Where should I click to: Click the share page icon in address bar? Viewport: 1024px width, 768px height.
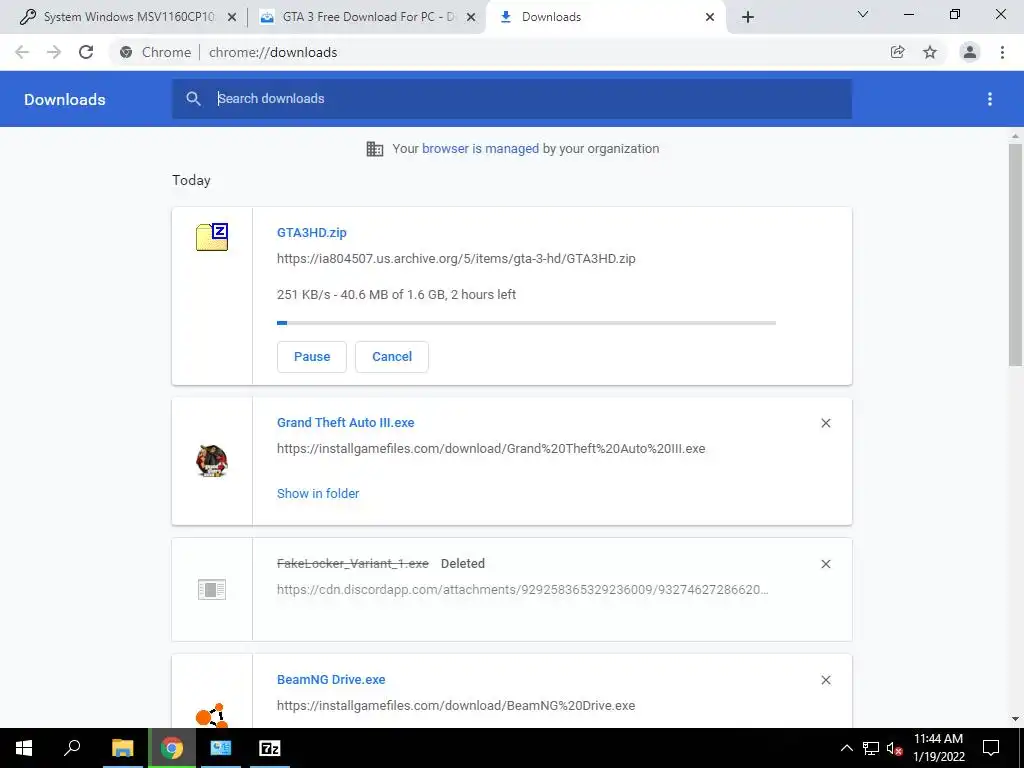897,52
